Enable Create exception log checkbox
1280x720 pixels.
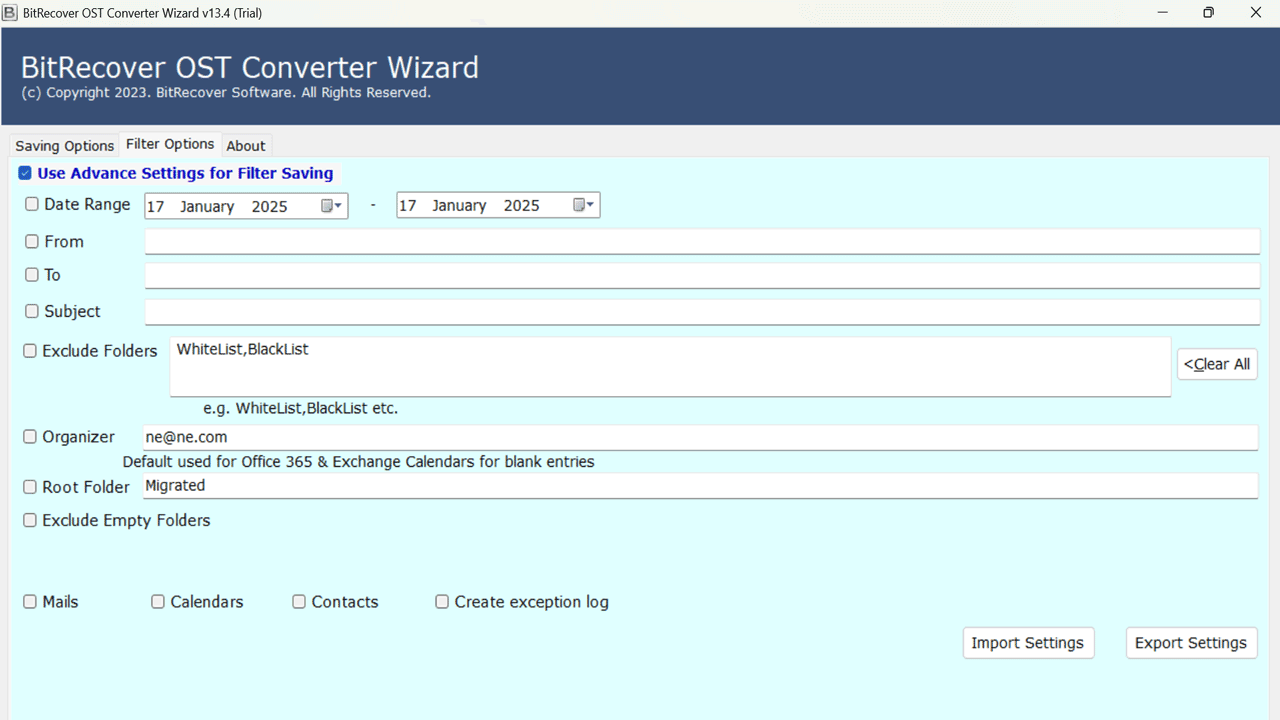click(442, 602)
